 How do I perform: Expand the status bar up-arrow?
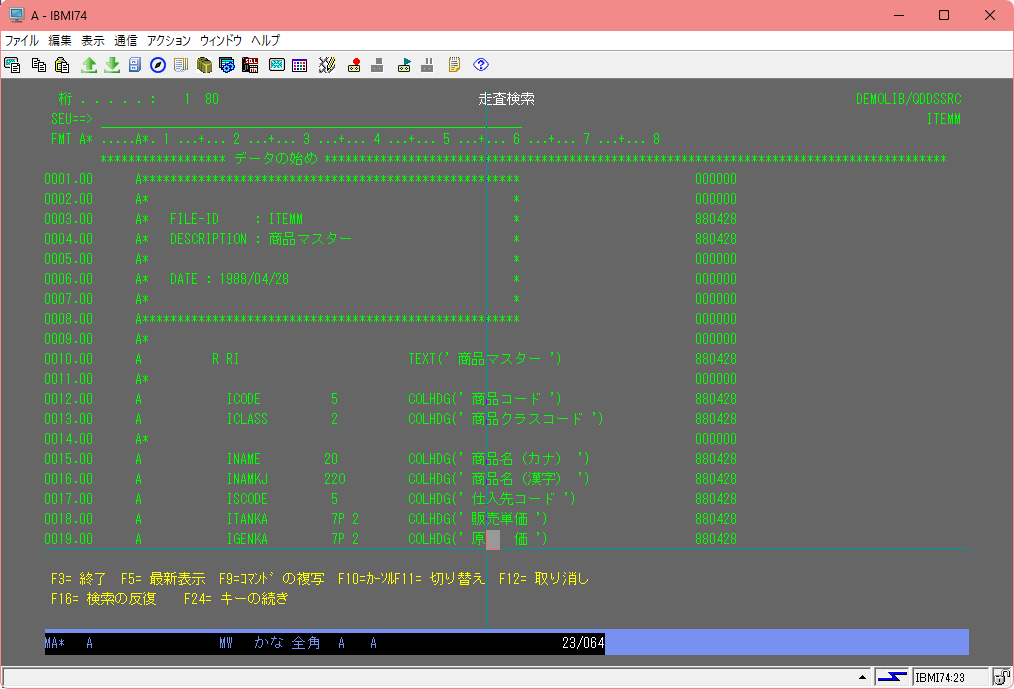coord(862,677)
